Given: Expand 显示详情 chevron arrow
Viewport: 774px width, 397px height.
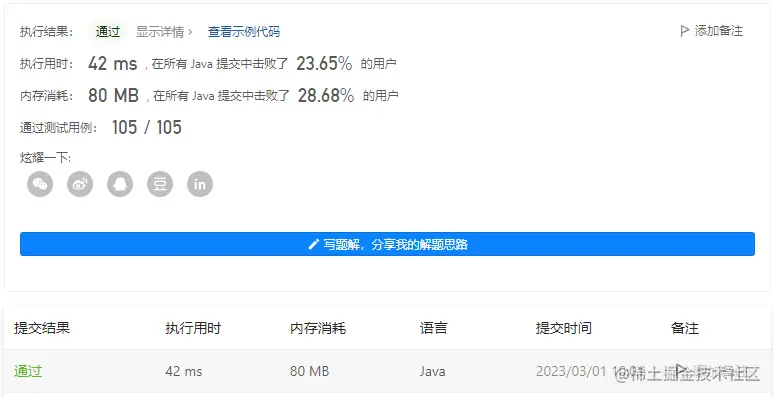Looking at the screenshot, I should pyautogui.click(x=190, y=32).
